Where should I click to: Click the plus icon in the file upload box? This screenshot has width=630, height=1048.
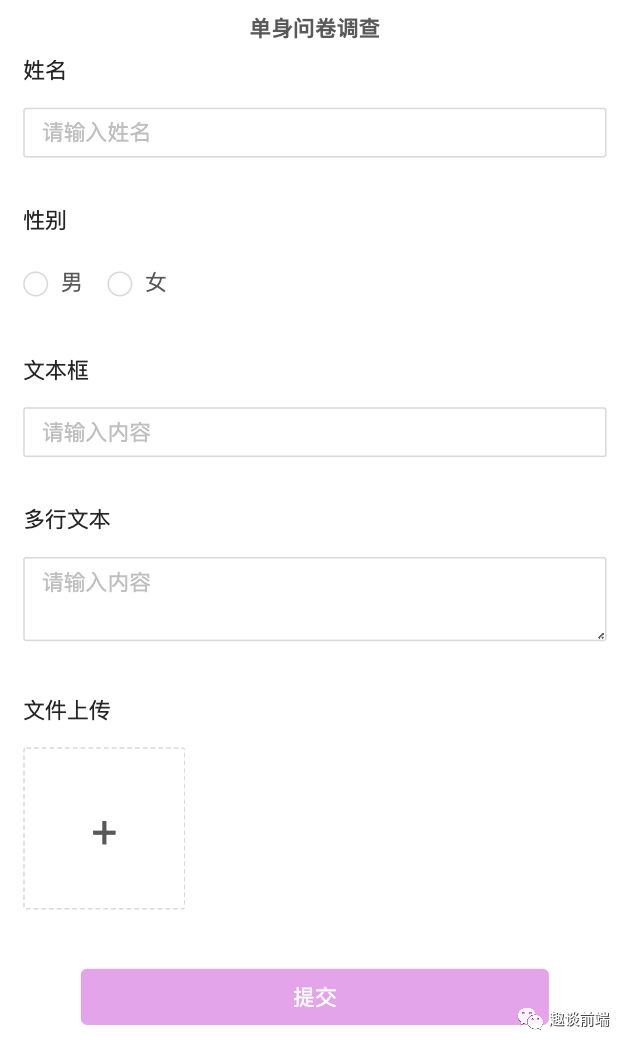pyautogui.click(x=104, y=831)
